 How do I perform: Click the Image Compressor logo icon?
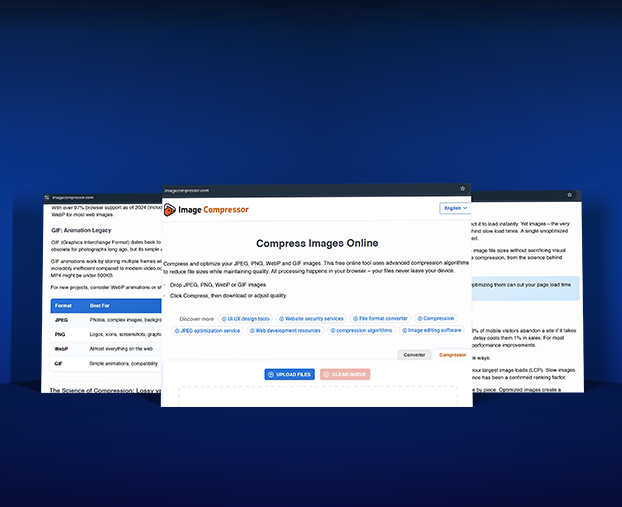(170, 210)
